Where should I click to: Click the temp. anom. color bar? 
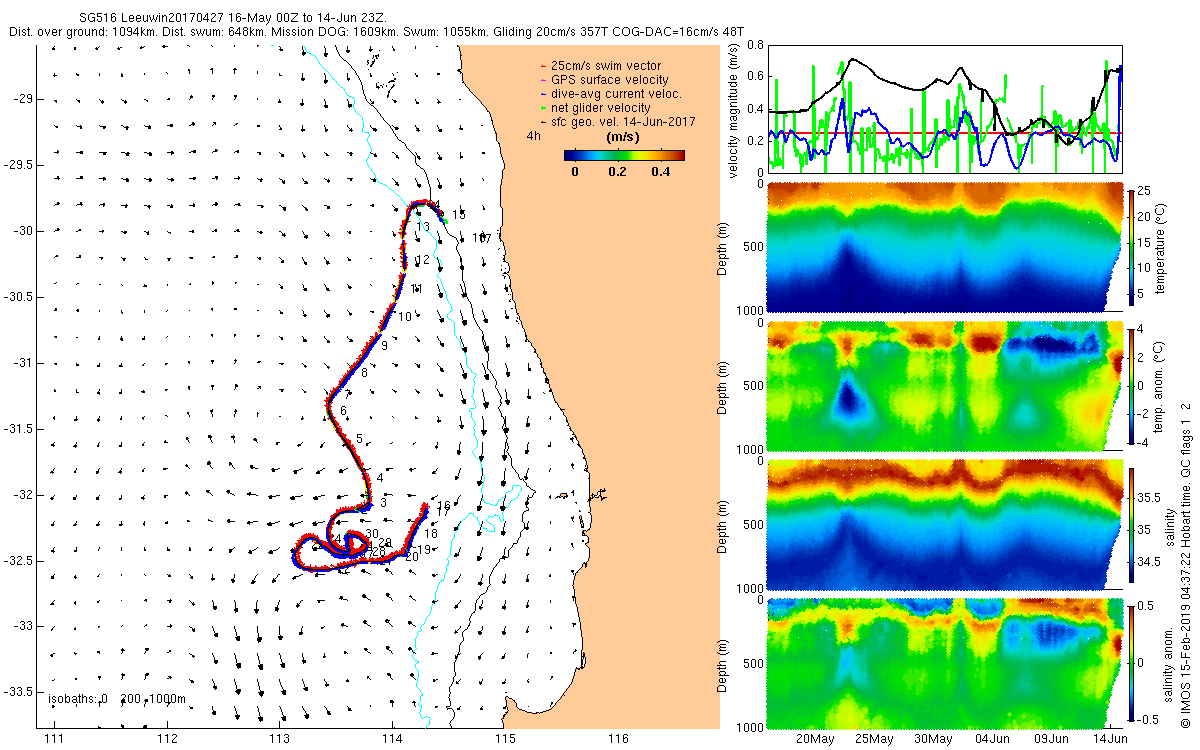(x=1131, y=385)
